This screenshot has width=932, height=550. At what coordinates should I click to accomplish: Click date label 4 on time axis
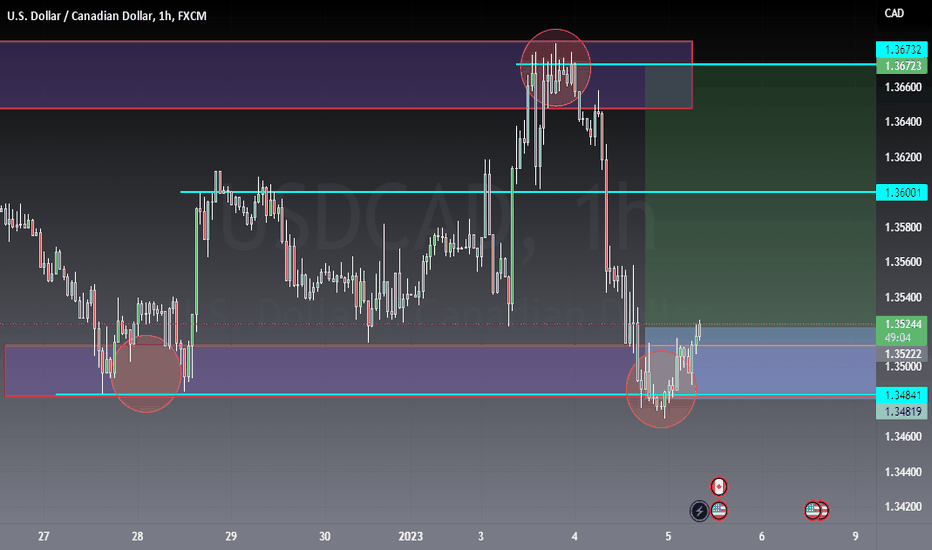point(574,536)
